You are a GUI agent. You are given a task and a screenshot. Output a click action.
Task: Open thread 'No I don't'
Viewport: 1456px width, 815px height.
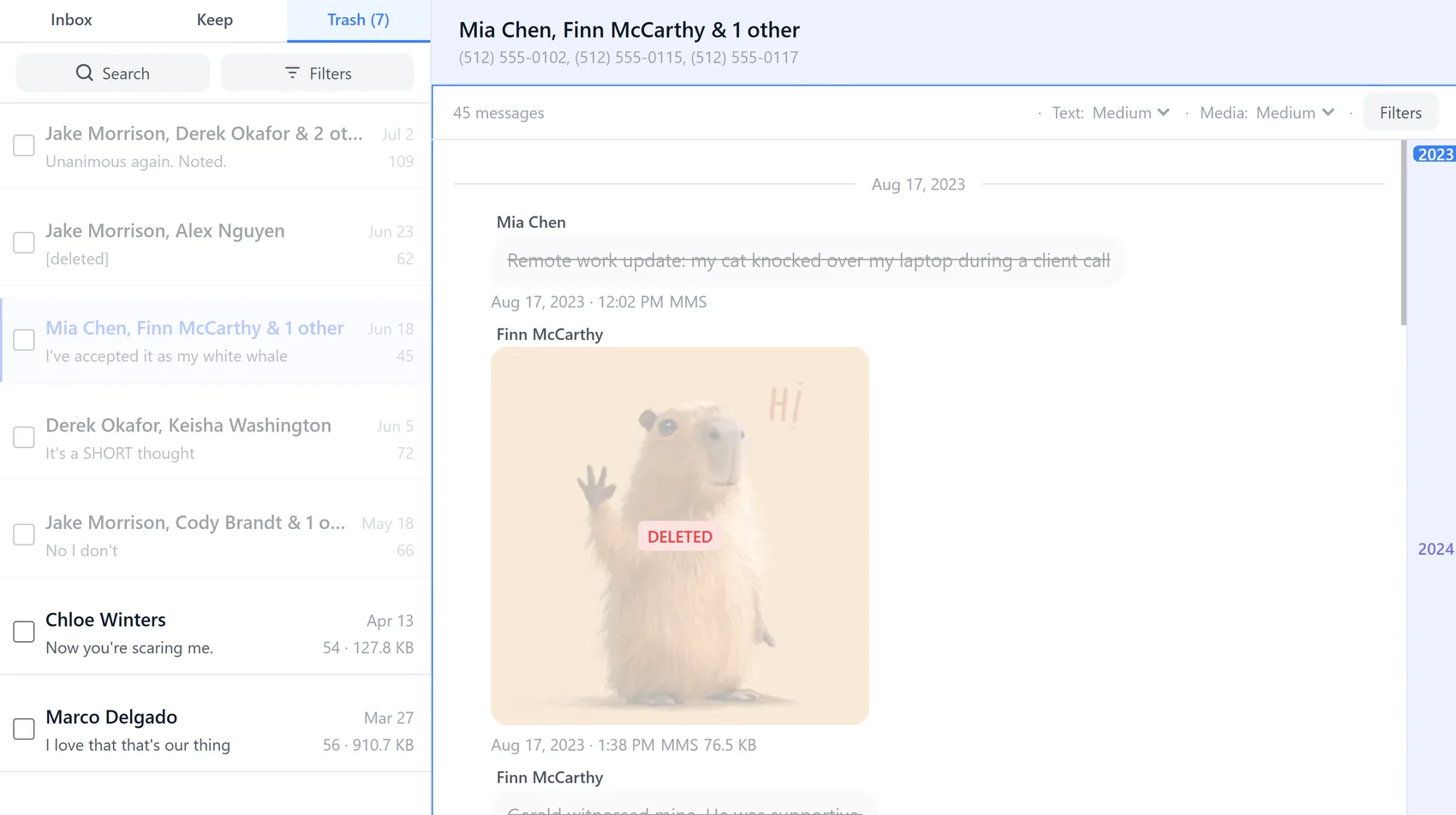tap(216, 535)
